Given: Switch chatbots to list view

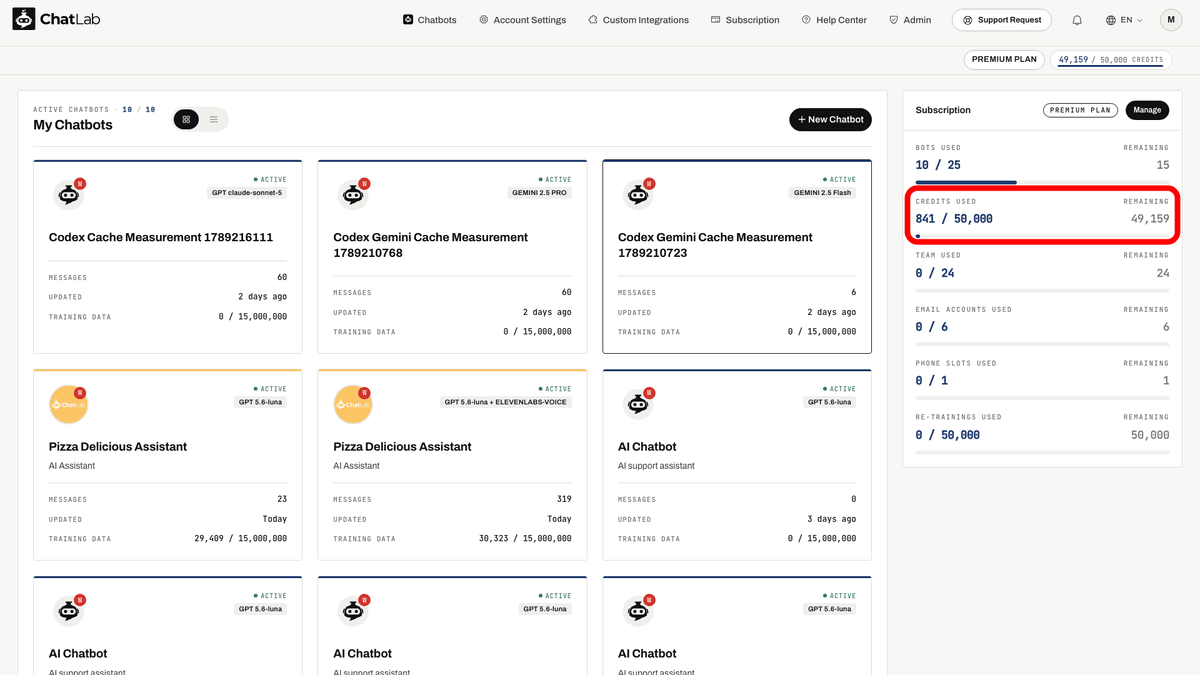Looking at the screenshot, I should point(214,120).
